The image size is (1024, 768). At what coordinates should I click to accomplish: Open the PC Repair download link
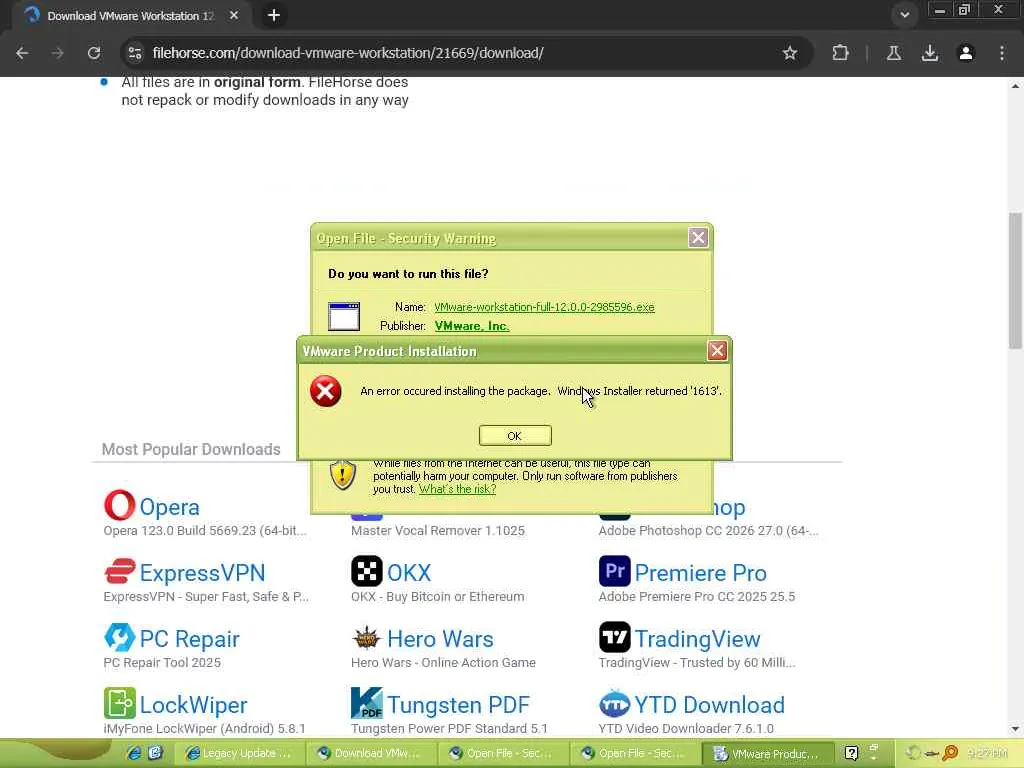tap(189, 639)
